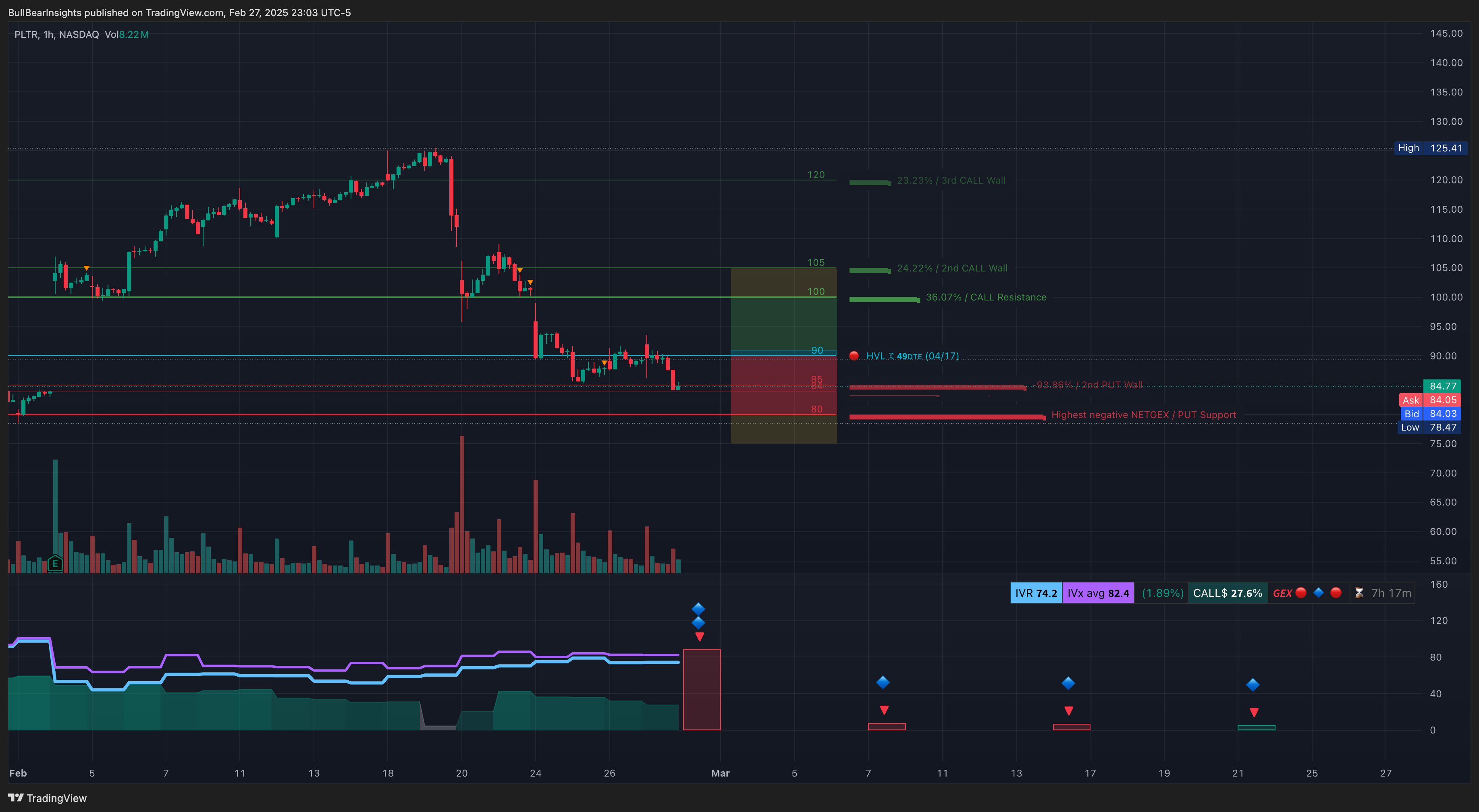
Task: Click the earnings 'E' marker on volume bars
Action: tap(55, 563)
